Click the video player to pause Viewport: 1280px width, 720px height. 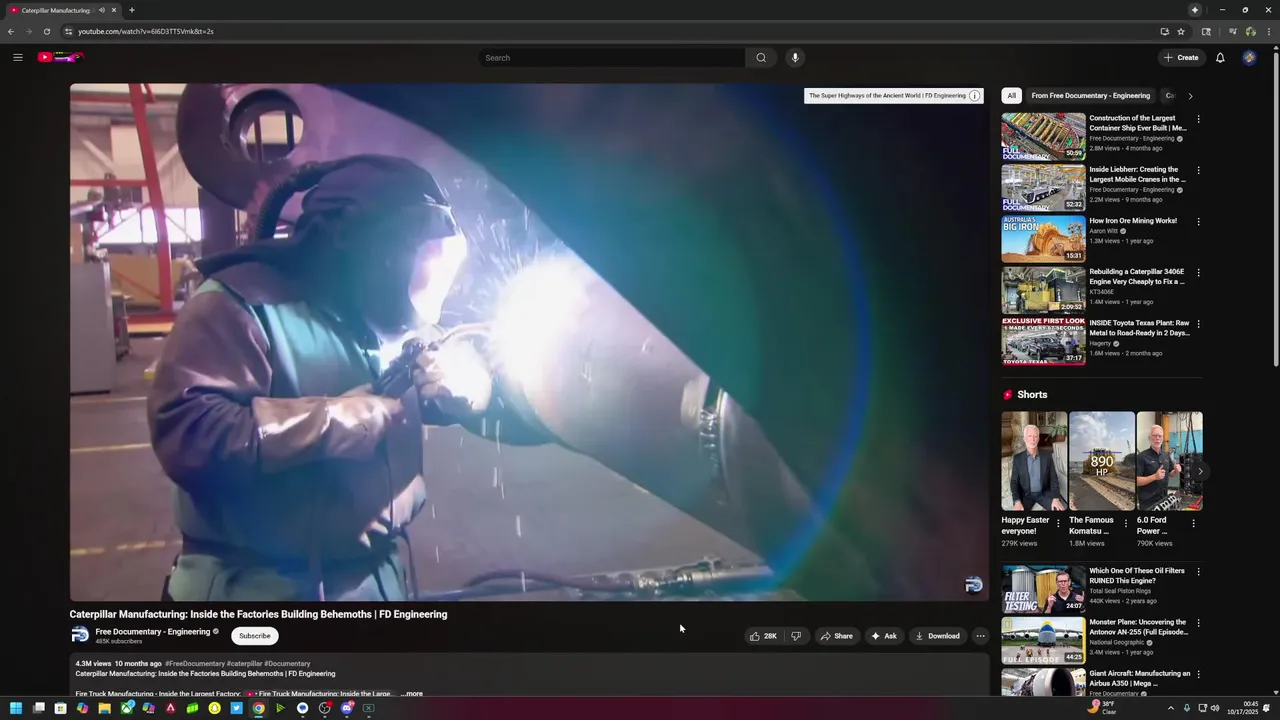coord(529,342)
